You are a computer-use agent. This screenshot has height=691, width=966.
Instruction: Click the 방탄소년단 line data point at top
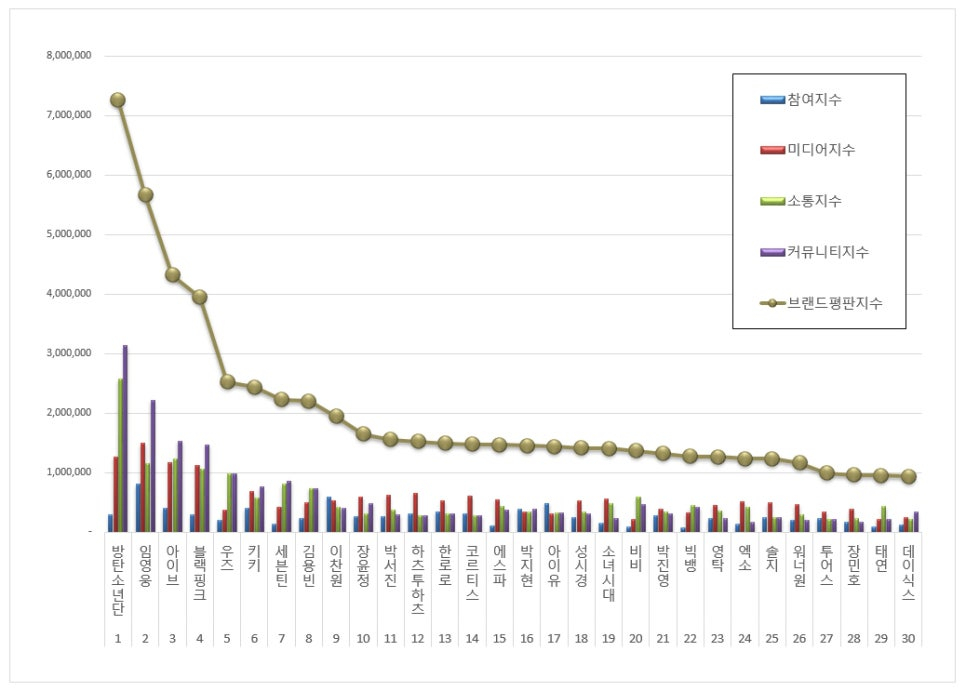coord(118,100)
